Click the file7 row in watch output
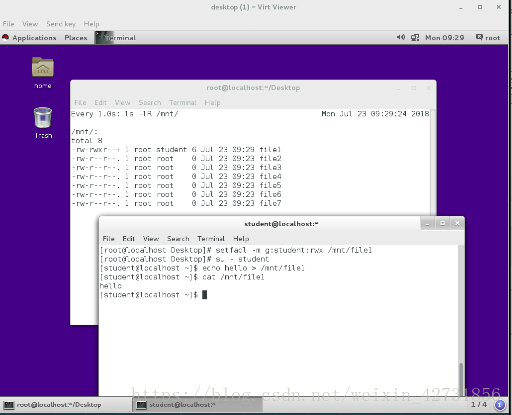The image size is (512, 415). point(176,203)
